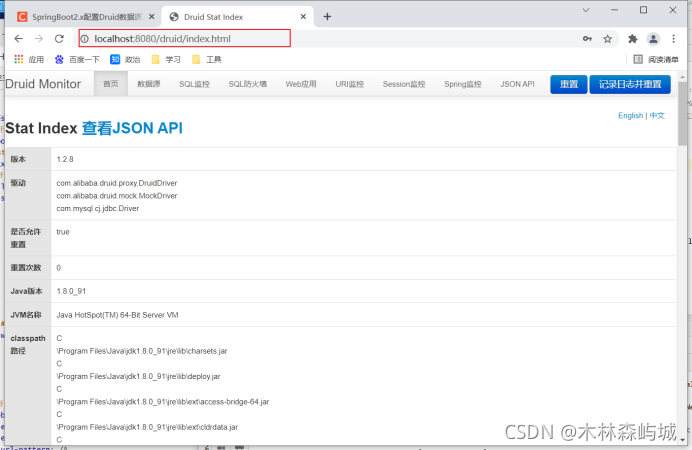Switch language to English
The image size is (692, 450).
(x=630, y=116)
